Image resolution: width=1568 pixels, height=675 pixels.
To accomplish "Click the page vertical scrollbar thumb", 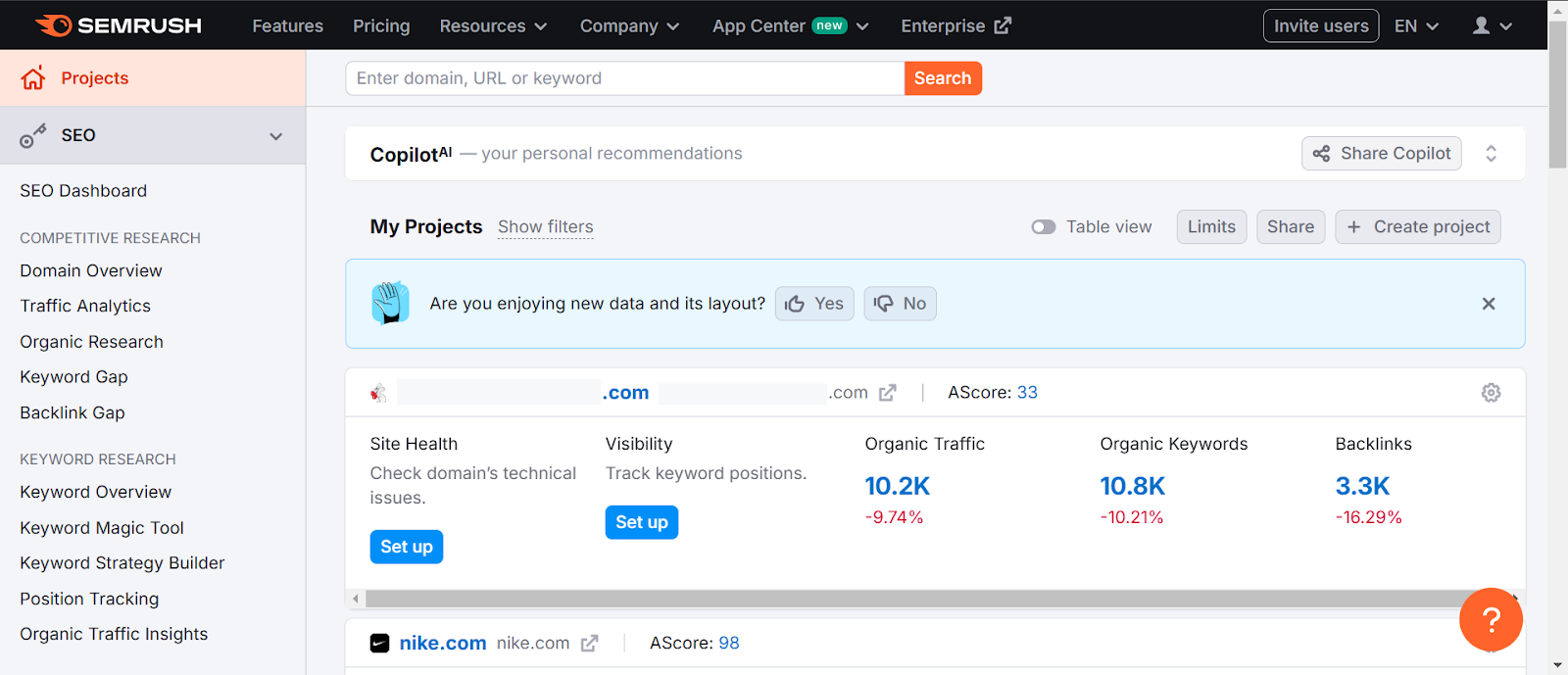I will (1557, 93).
